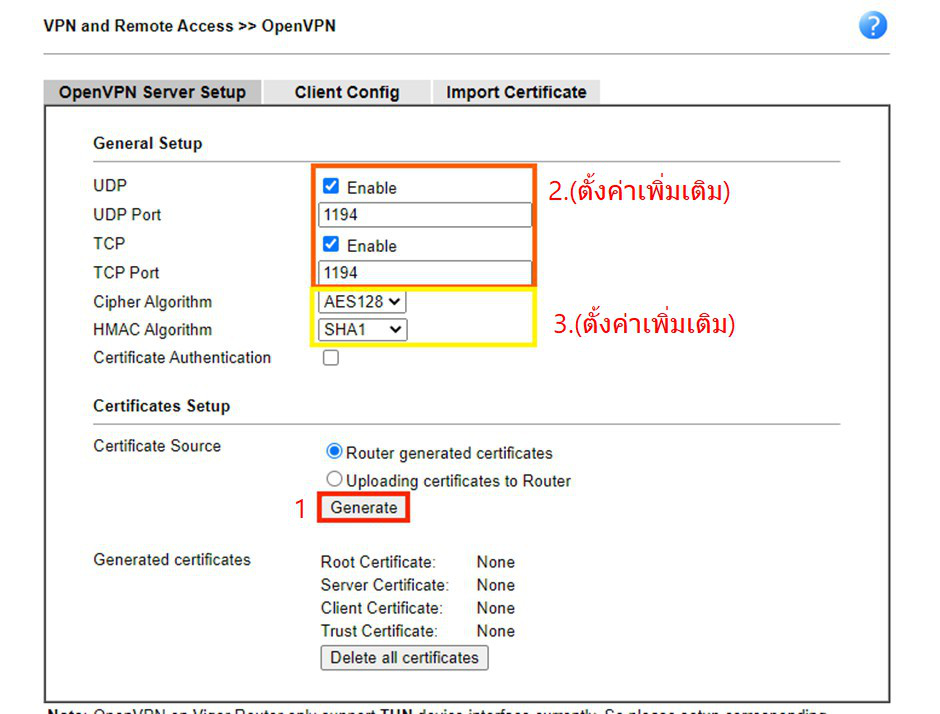Switch to OpenVPN Server Setup tab

[x=152, y=92]
